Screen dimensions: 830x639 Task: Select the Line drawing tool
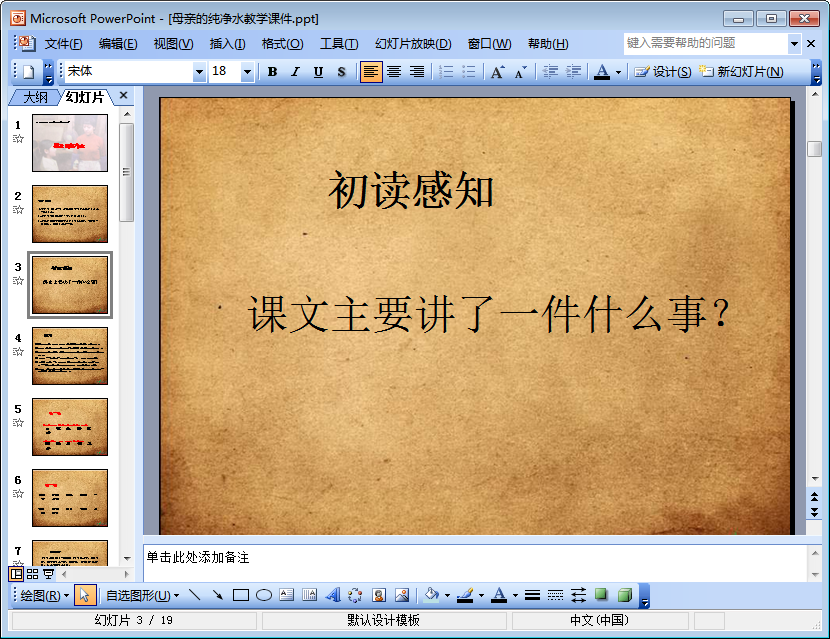point(195,596)
